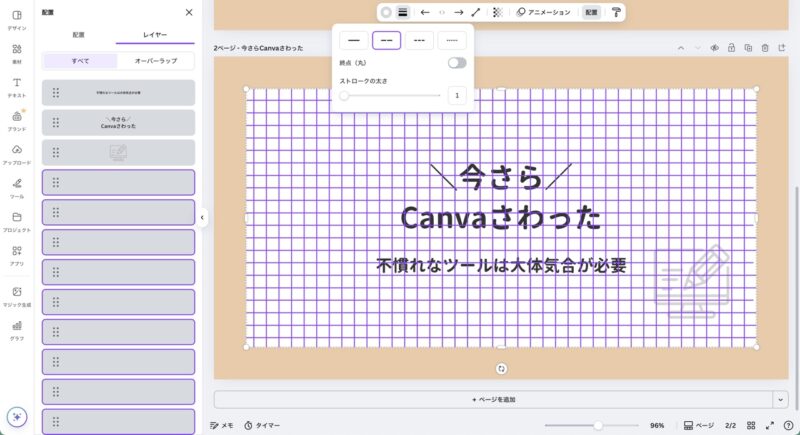This screenshot has width=800, height=435.
Task: Open the line end arrow option
Action: click(459, 12)
